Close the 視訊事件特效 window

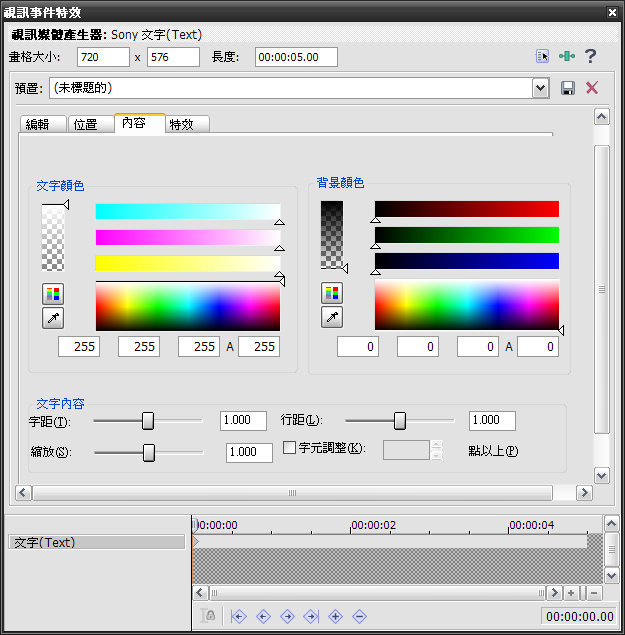click(612, 13)
